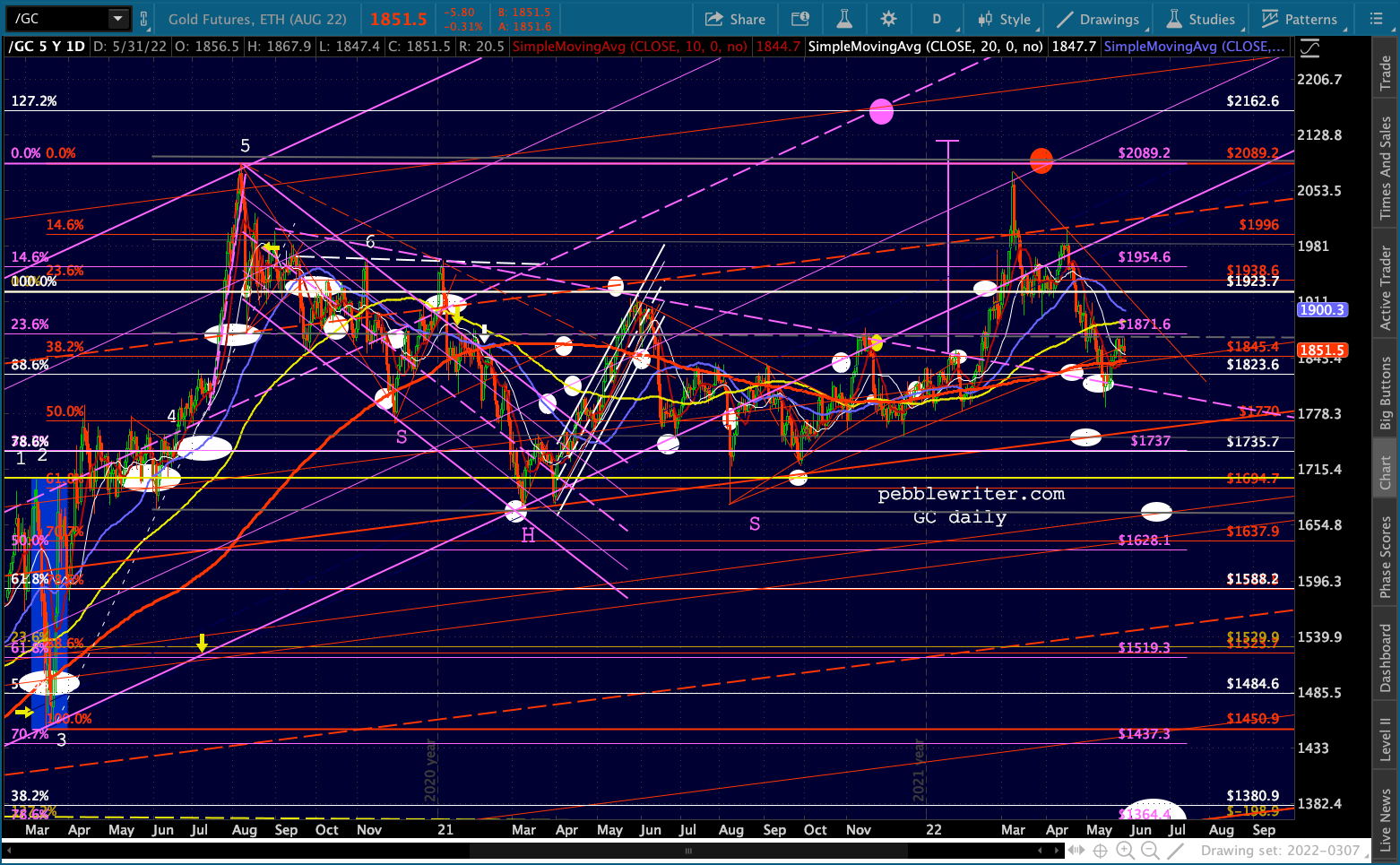Viewport: 1400px width, 865px height.
Task: Click the 1900.3 blue price bubble on axis
Action: [1322, 309]
